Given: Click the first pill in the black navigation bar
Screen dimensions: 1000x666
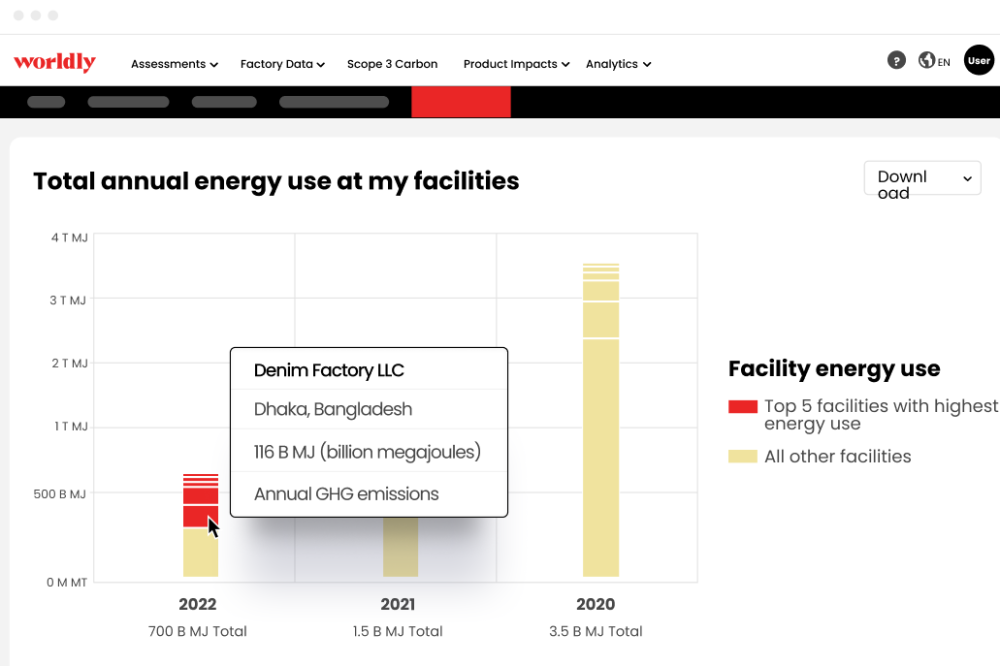Looking at the screenshot, I should [x=46, y=102].
